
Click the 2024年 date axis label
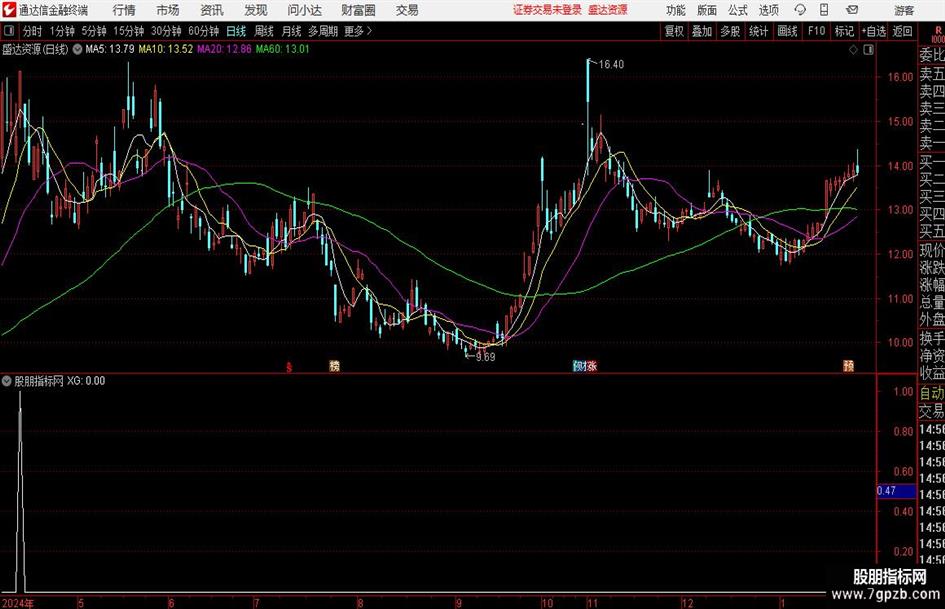pos(17,603)
